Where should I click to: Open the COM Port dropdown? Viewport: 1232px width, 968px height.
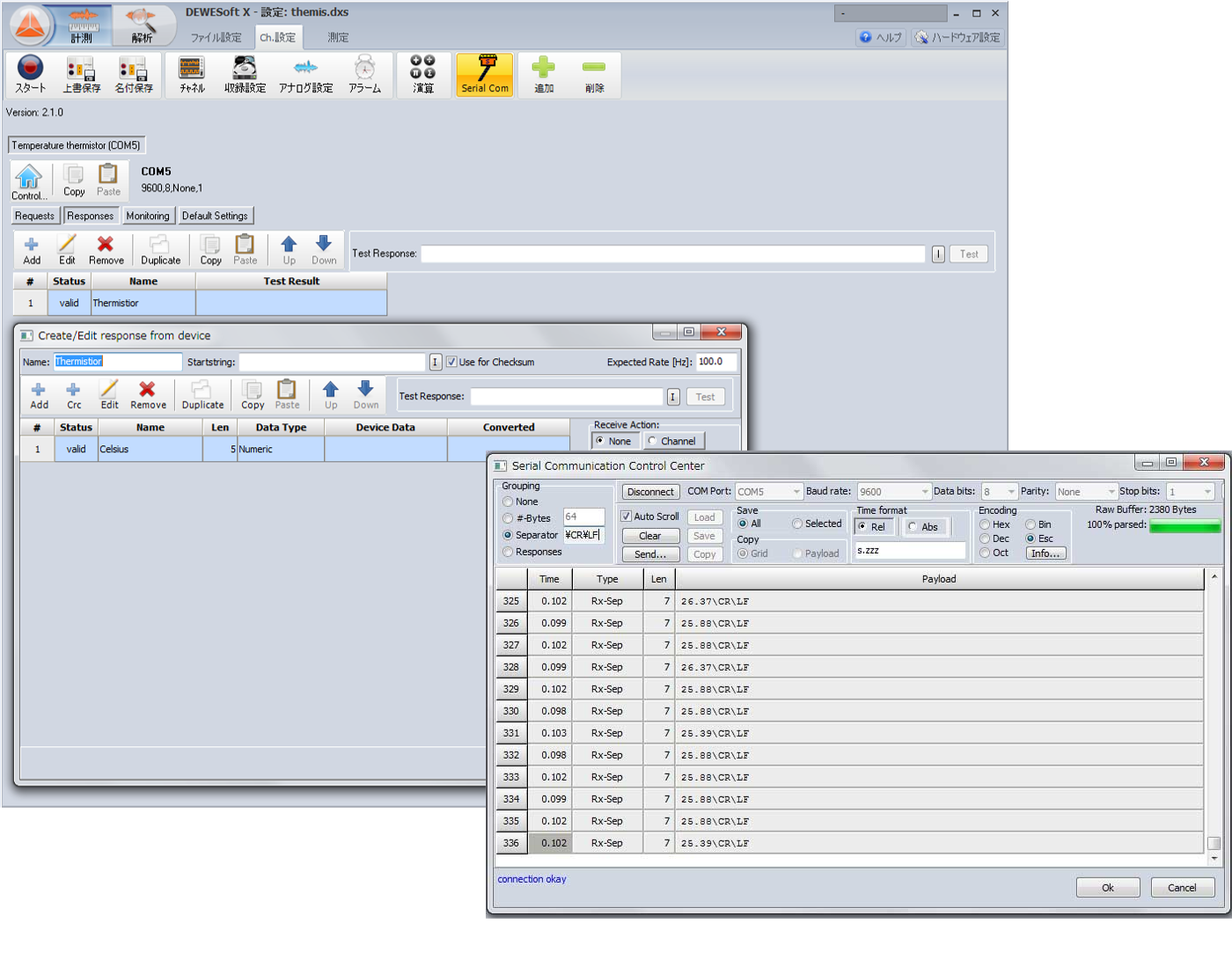pos(768,491)
